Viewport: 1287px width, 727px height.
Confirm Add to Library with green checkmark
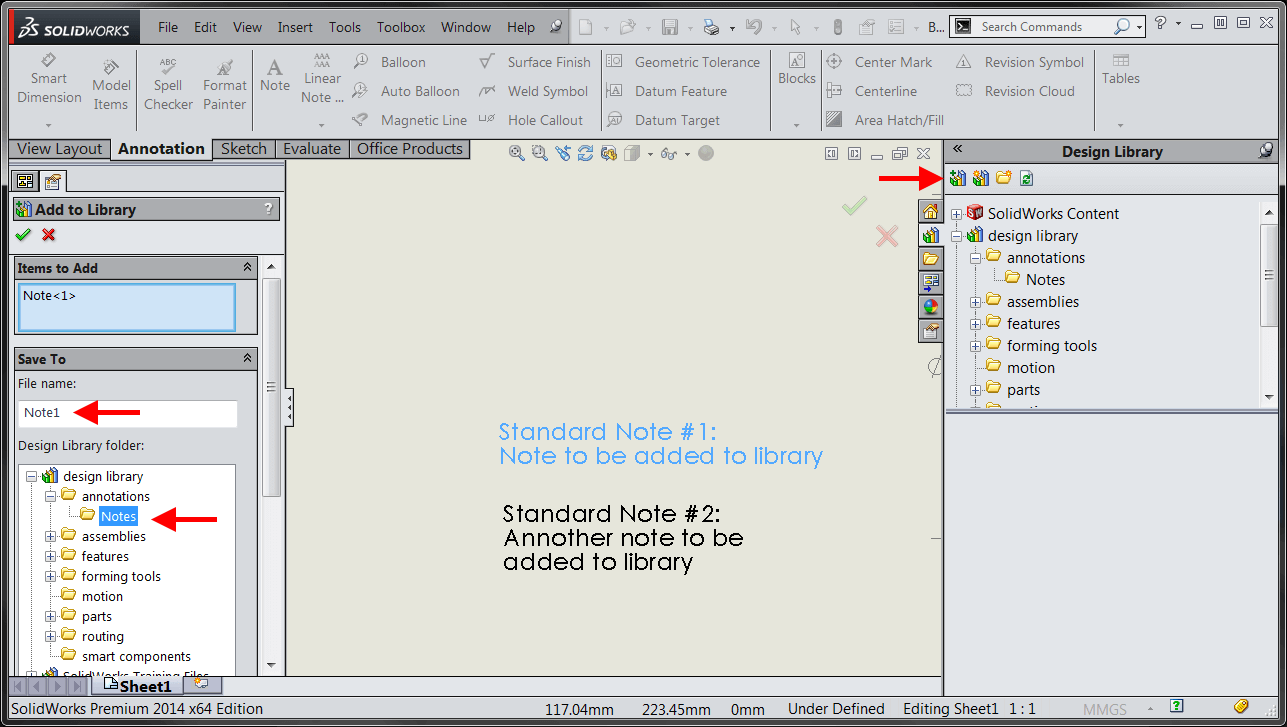pos(23,234)
